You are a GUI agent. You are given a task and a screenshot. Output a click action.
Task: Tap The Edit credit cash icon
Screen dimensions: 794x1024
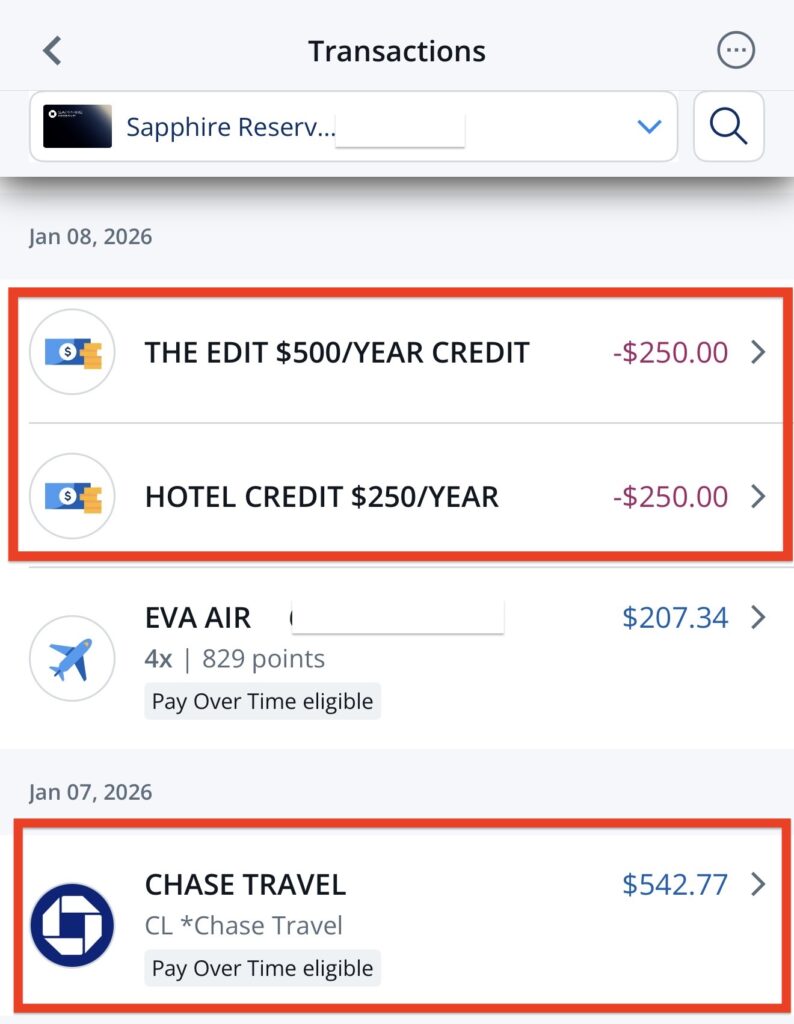pos(73,352)
